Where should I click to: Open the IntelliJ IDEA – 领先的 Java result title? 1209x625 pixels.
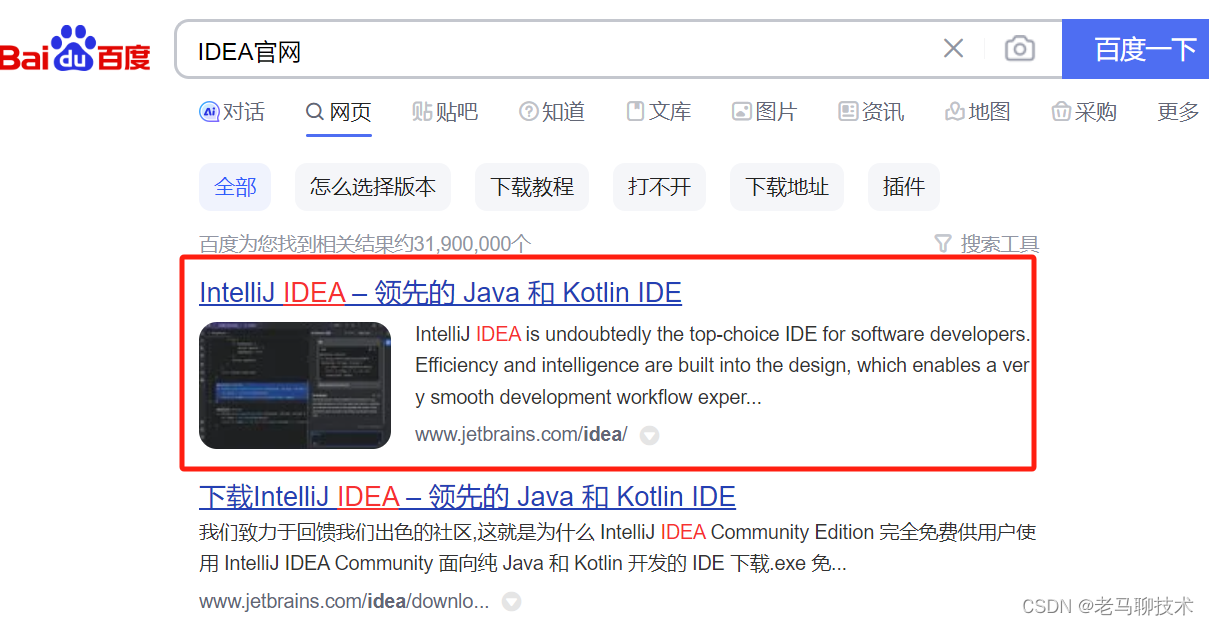point(440,293)
